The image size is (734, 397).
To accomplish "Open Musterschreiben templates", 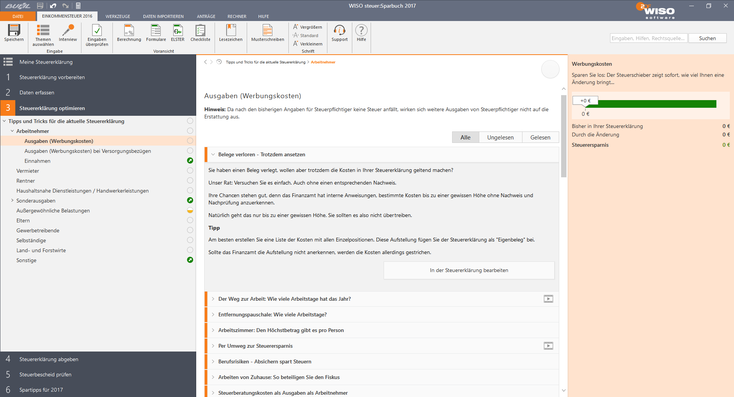I will (x=267, y=33).
